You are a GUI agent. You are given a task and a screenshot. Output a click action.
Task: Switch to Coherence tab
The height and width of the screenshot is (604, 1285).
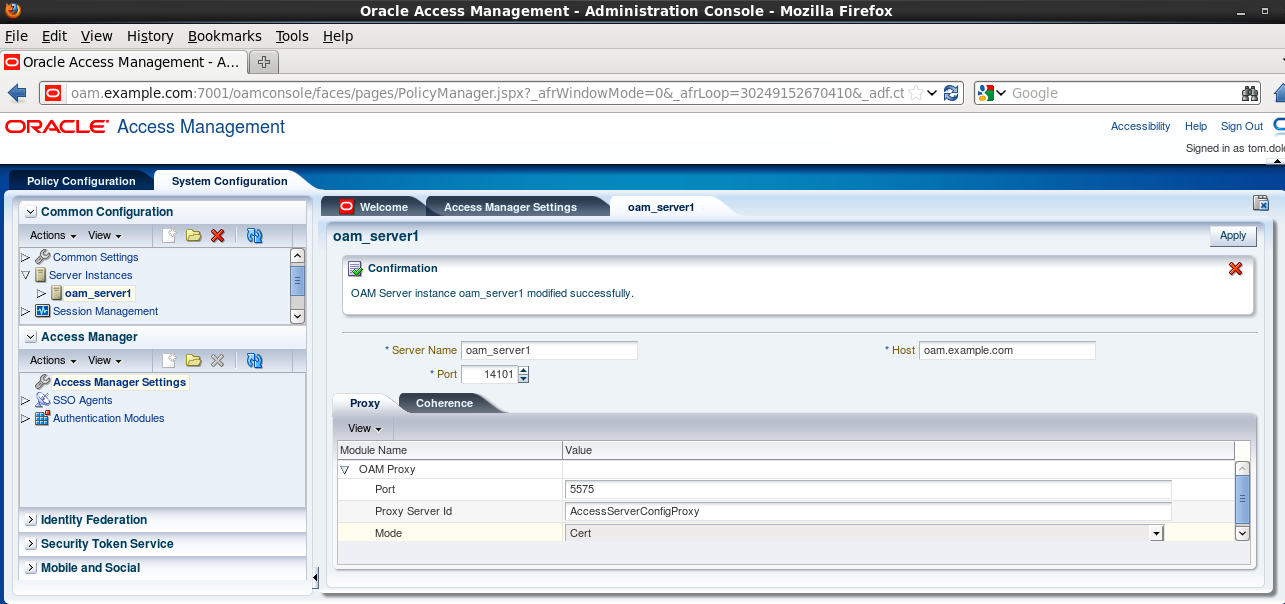click(444, 403)
